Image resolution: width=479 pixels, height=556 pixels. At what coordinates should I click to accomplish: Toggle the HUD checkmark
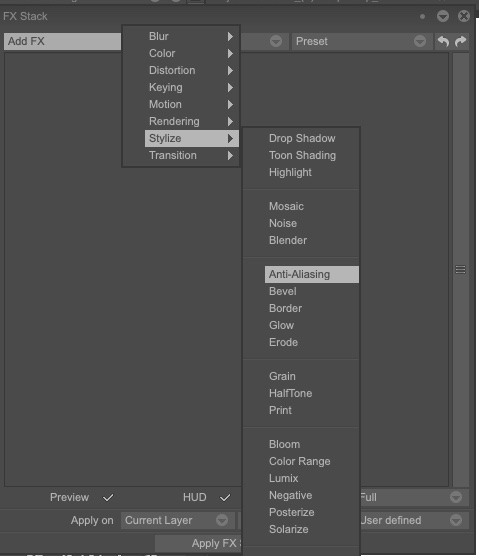coord(225,497)
